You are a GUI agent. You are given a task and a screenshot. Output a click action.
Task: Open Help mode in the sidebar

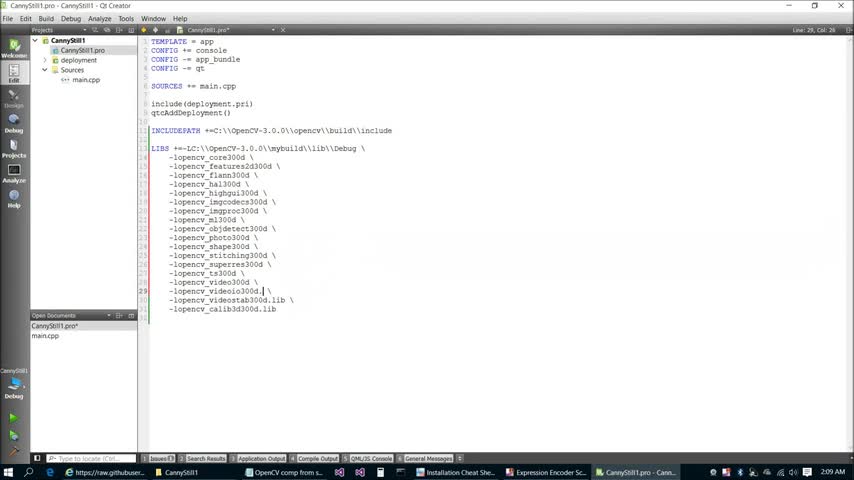point(14,199)
